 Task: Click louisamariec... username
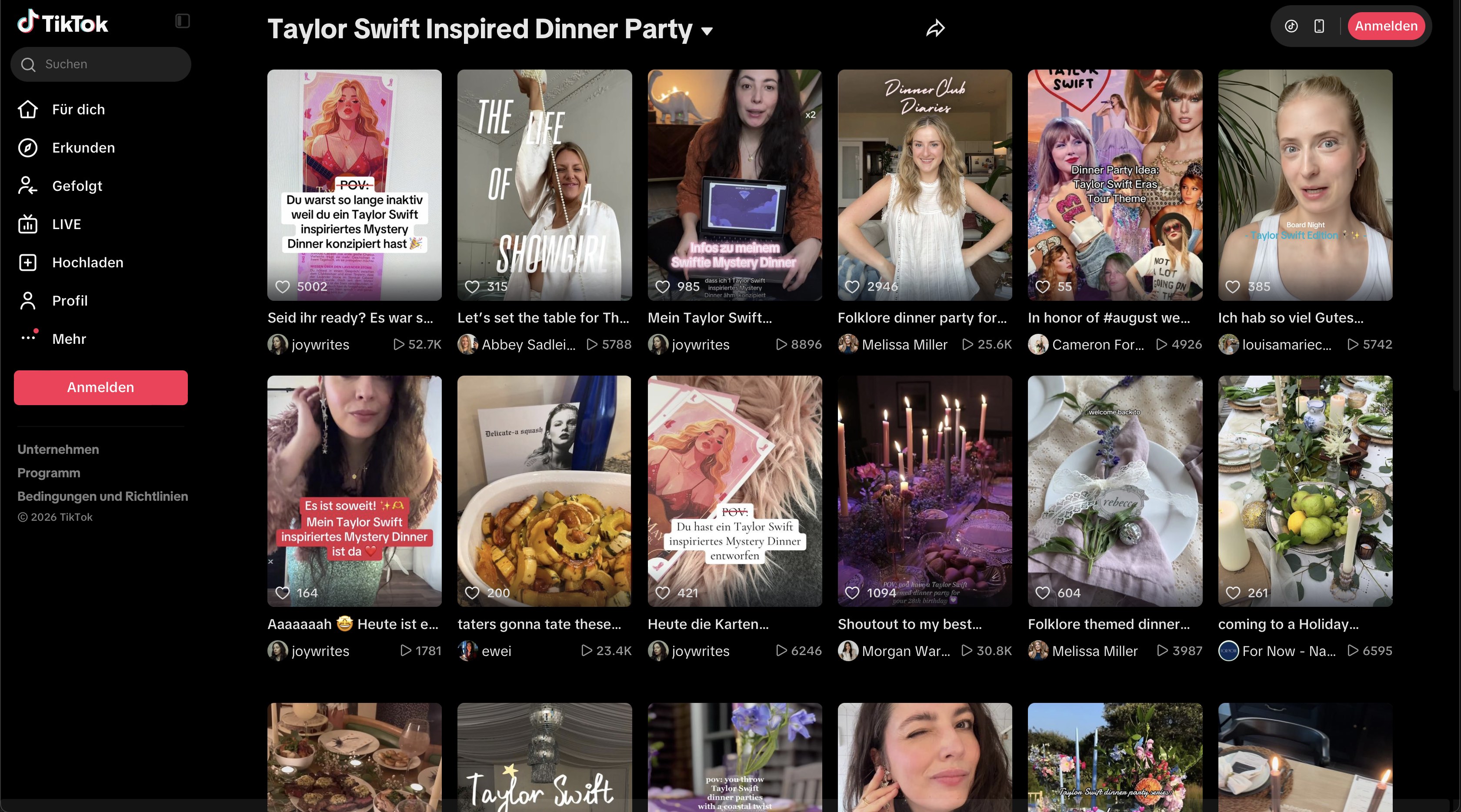(1286, 345)
